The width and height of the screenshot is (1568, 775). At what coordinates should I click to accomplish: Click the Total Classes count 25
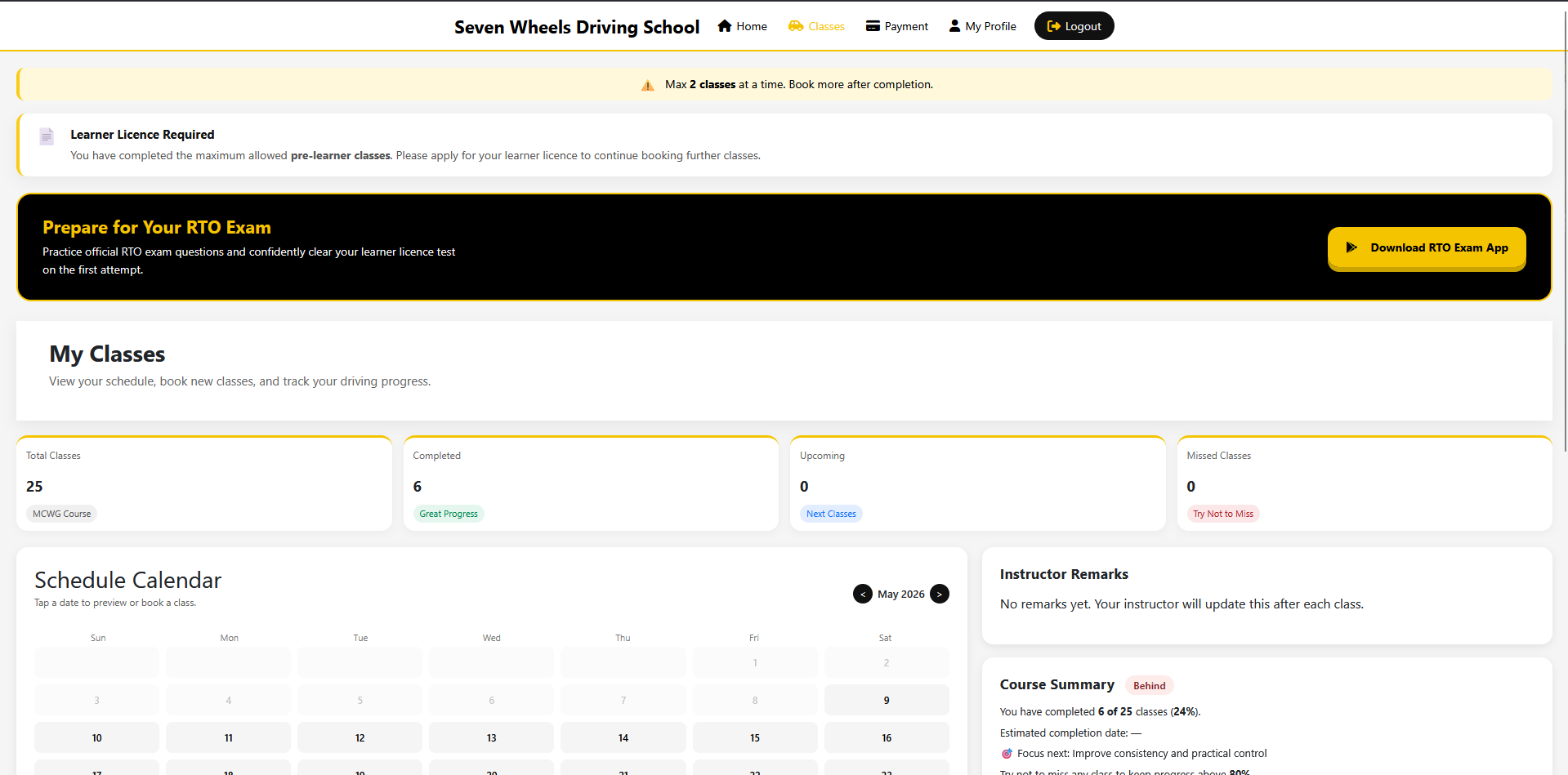(34, 487)
